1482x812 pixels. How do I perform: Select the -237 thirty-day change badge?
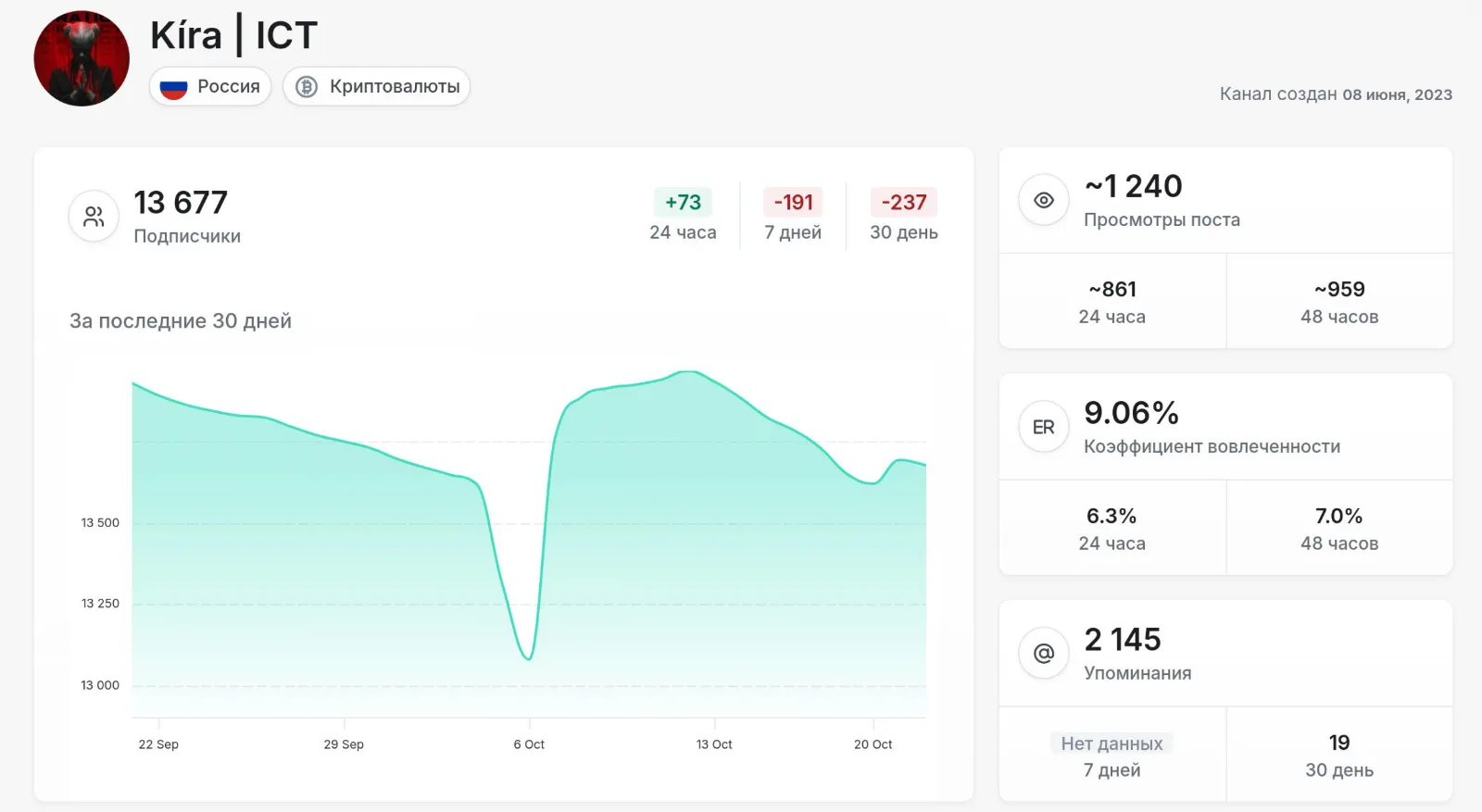pyautogui.click(x=904, y=202)
